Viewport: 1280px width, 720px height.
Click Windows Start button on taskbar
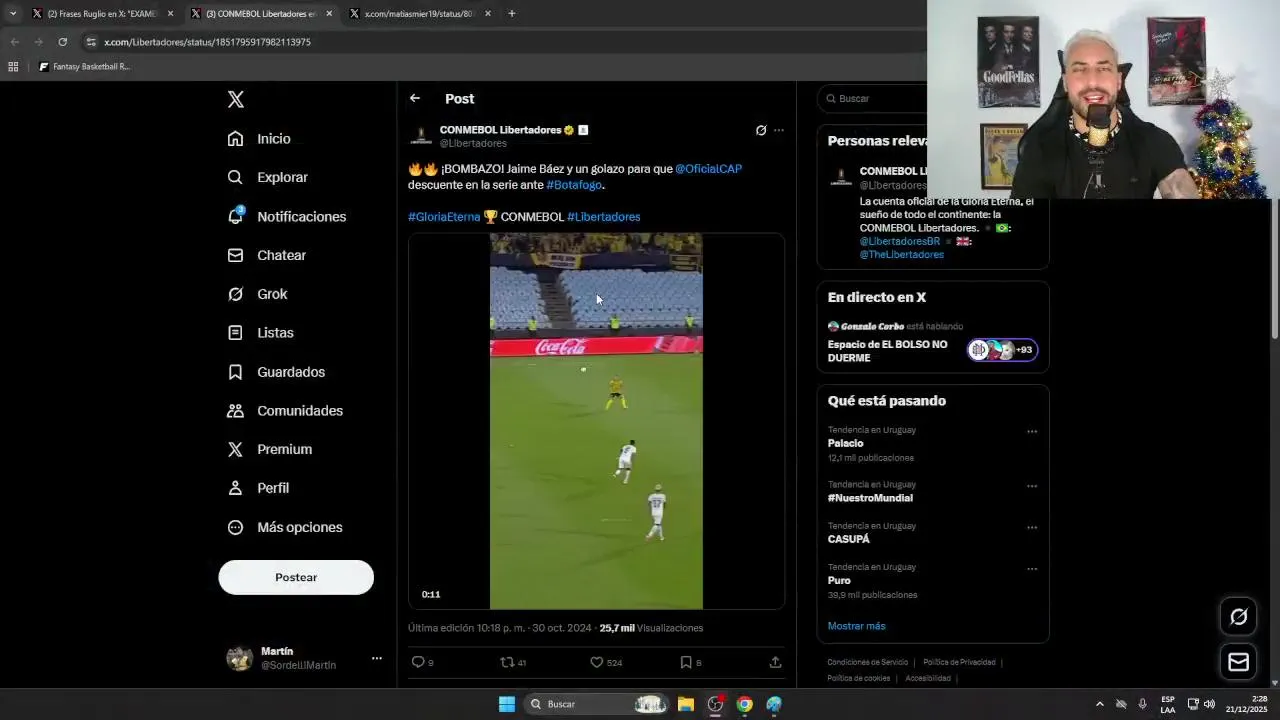pyautogui.click(x=507, y=704)
